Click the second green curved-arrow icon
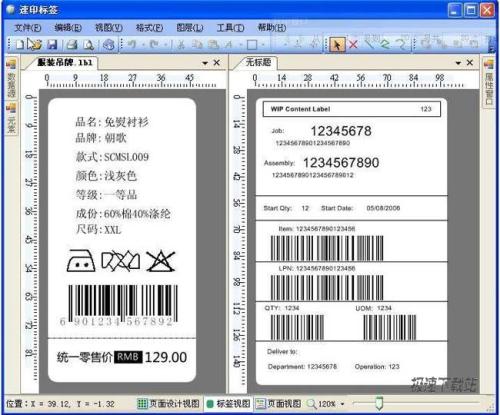The height and width of the screenshot is (415, 500). (401, 44)
